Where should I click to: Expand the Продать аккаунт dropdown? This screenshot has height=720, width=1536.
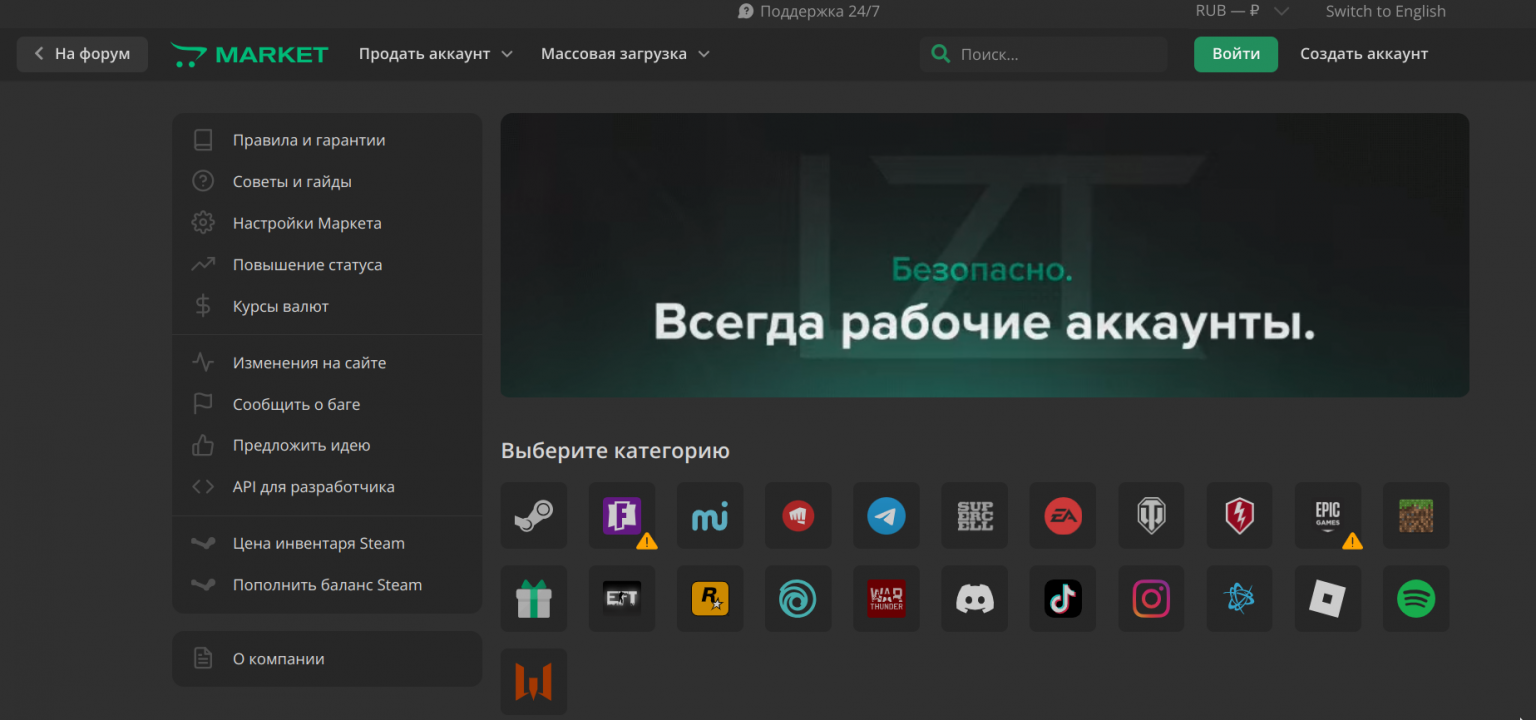[435, 54]
